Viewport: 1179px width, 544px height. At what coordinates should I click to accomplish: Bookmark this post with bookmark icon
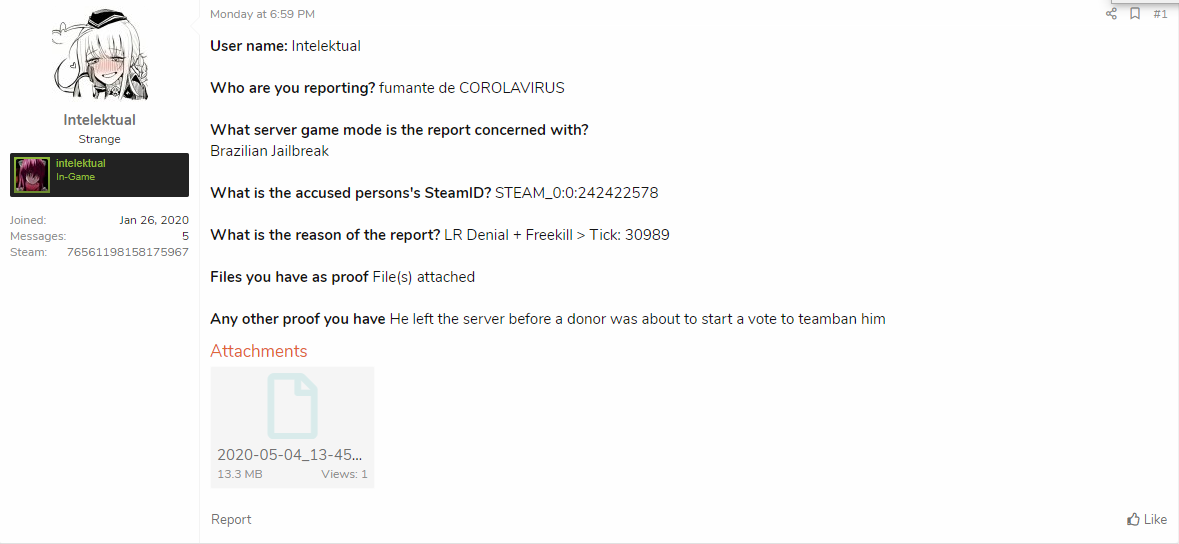(x=1135, y=14)
